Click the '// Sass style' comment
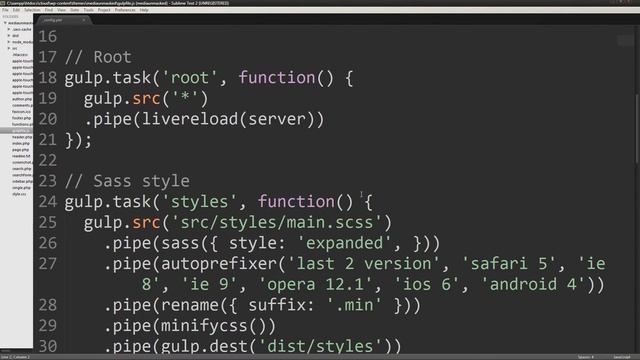Viewport: 640px width, 360px height. coord(127,181)
